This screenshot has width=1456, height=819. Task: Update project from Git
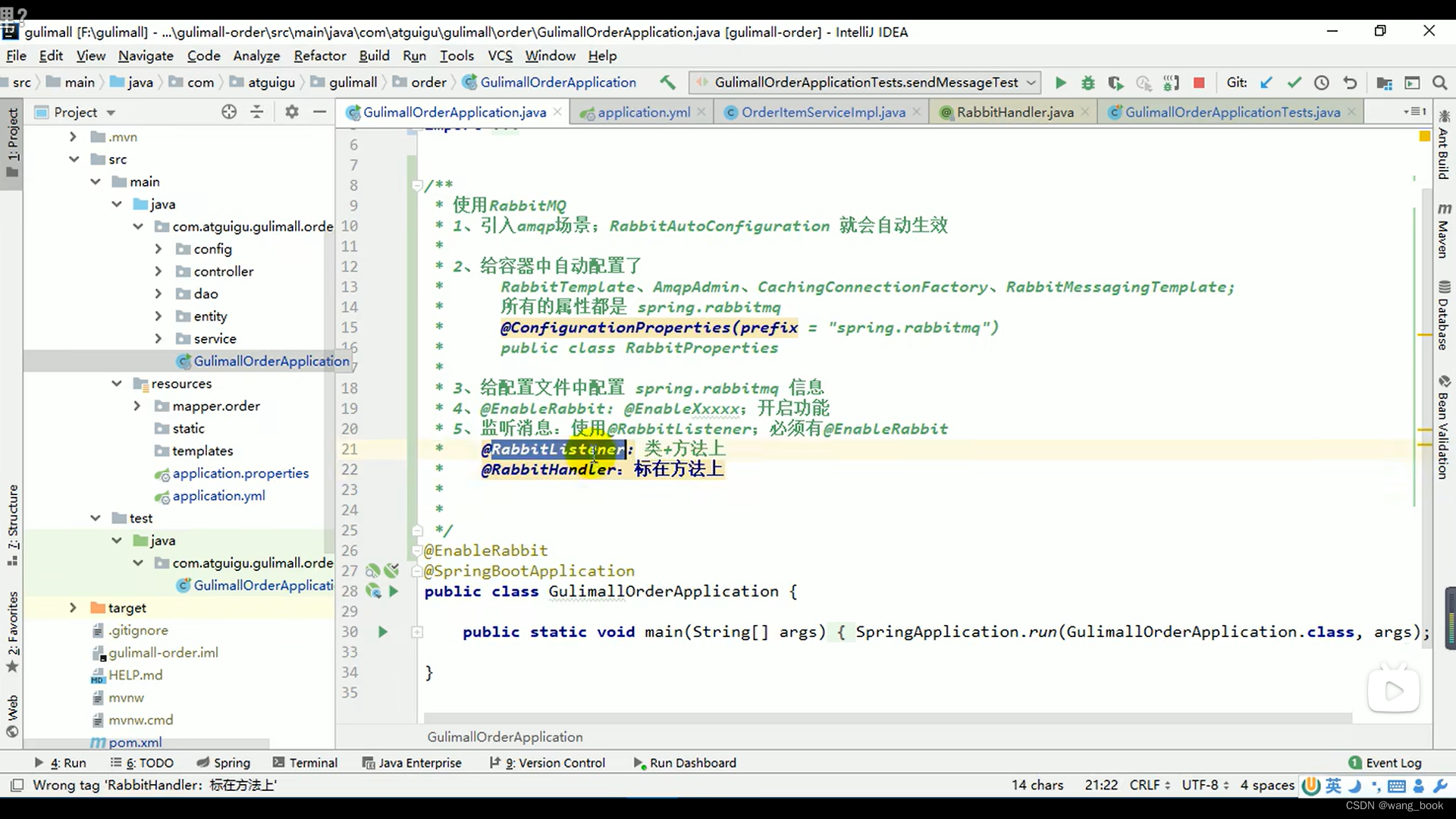(x=1266, y=83)
